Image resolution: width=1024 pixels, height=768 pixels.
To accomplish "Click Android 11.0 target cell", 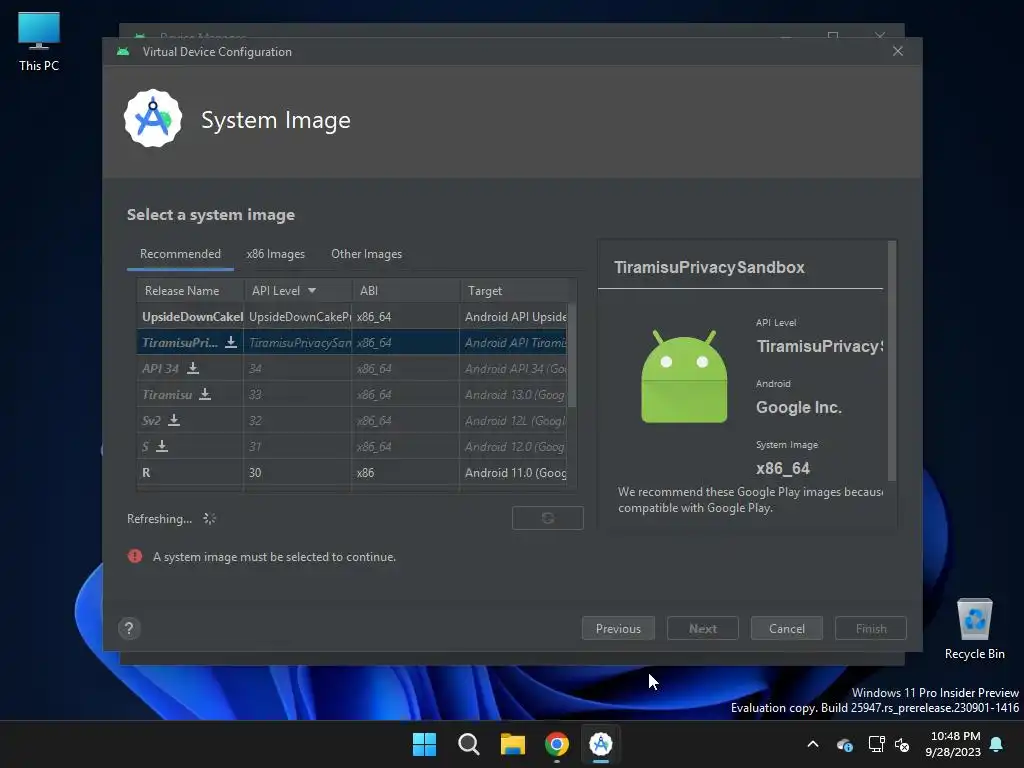I will (514, 472).
